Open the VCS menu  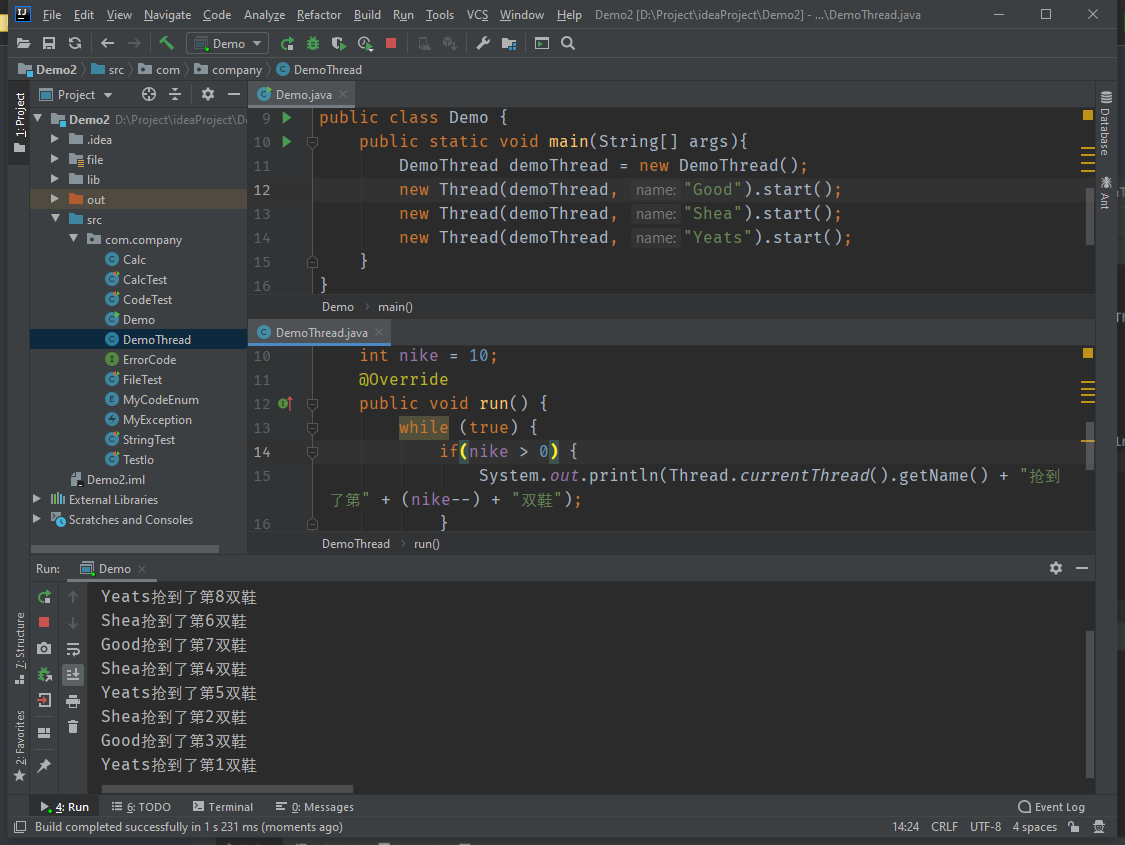pyautogui.click(x=477, y=14)
